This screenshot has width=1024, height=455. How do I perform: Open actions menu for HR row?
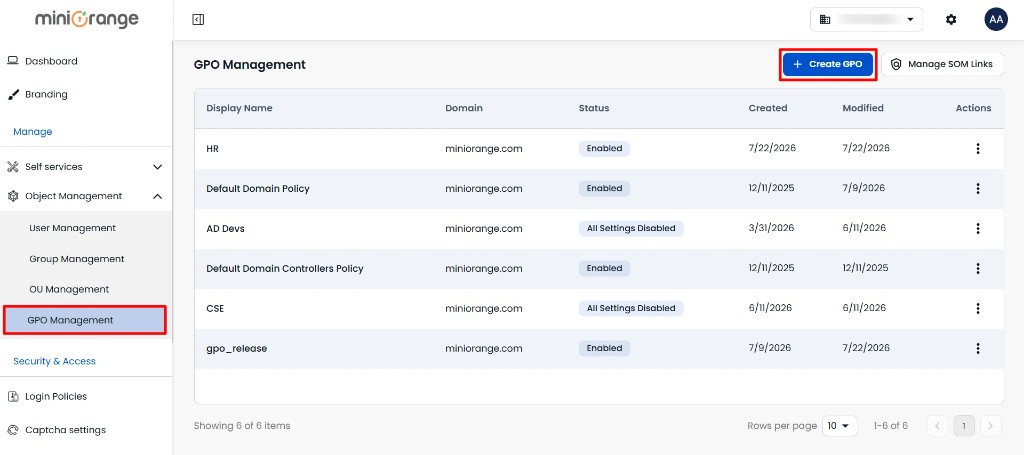pos(978,149)
